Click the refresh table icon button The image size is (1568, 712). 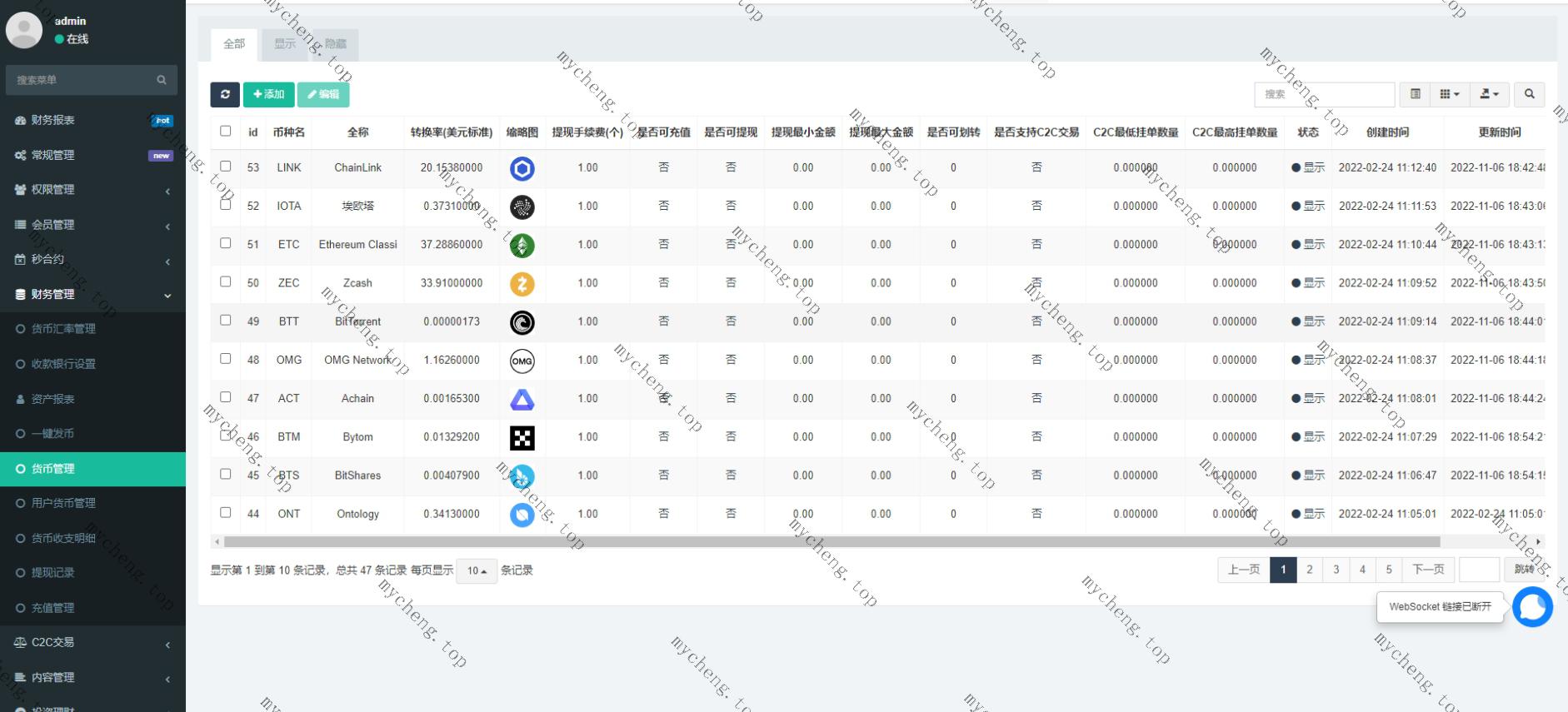click(225, 94)
